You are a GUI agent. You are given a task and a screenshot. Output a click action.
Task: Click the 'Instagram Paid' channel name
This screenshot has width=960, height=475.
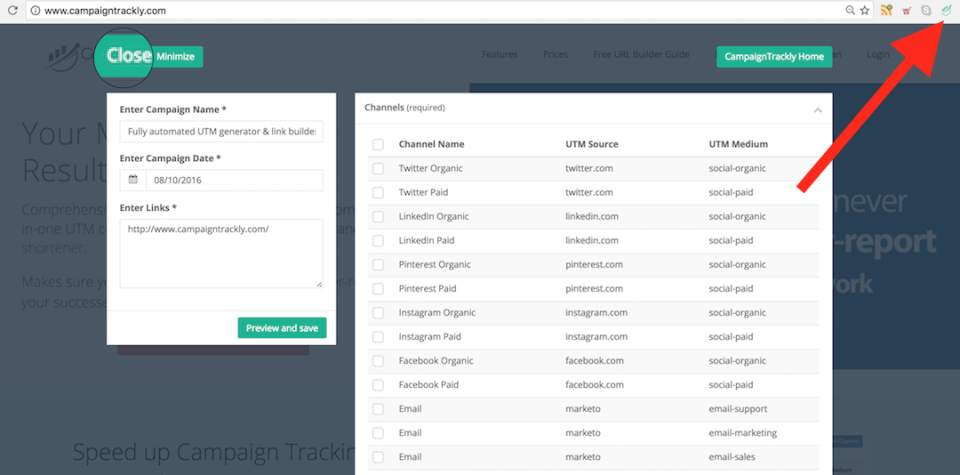click(430, 337)
